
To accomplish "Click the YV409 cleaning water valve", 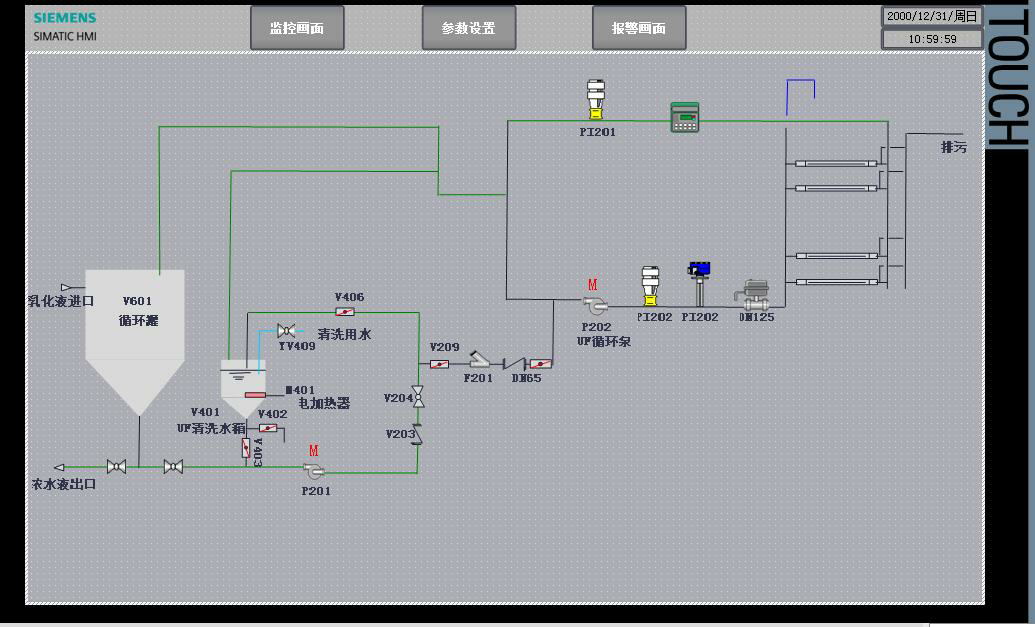I will pos(286,331).
